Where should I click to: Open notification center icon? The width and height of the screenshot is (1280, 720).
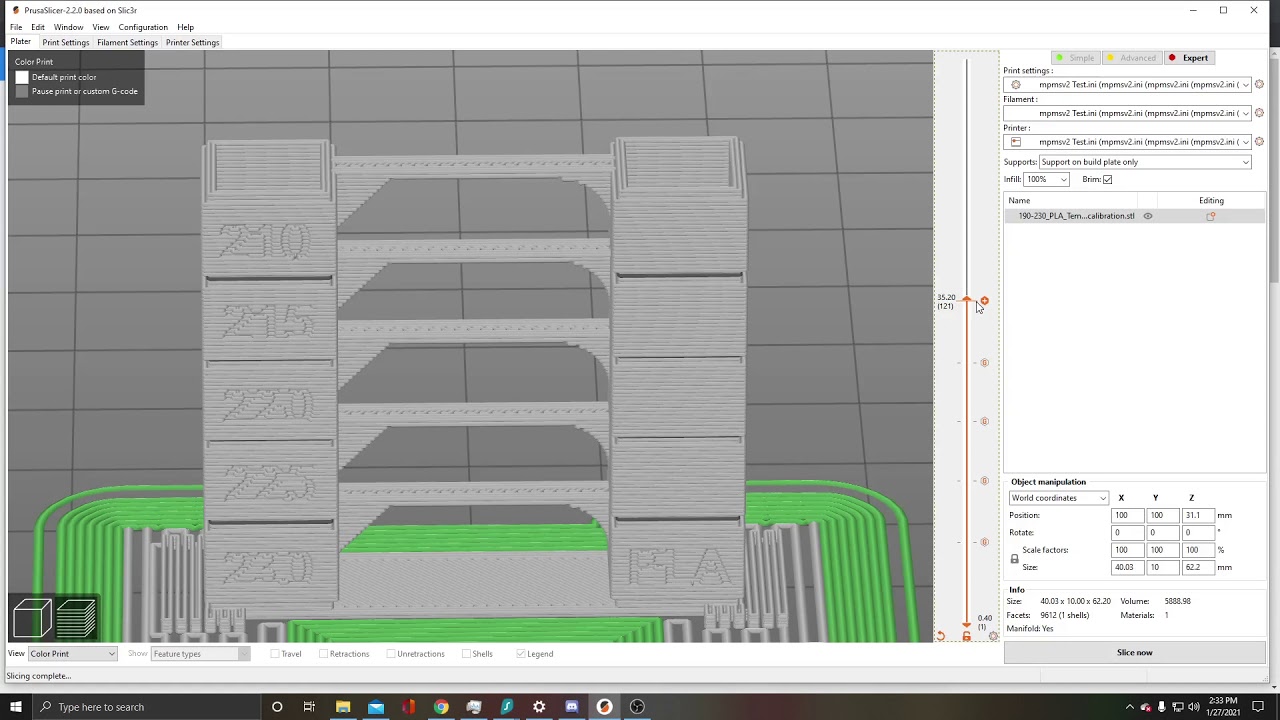(1258, 707)
